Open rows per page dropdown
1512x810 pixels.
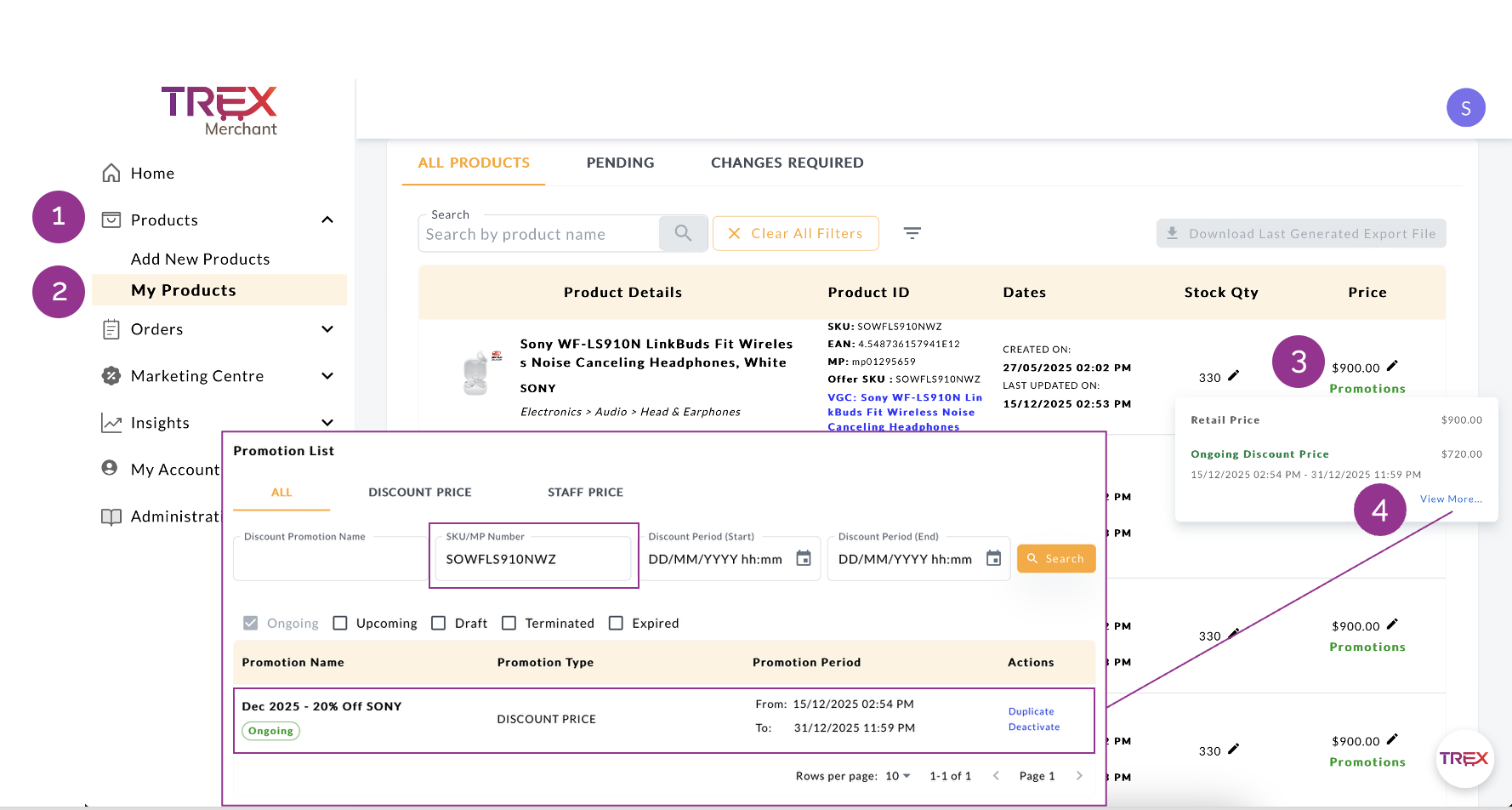(897, 776)
